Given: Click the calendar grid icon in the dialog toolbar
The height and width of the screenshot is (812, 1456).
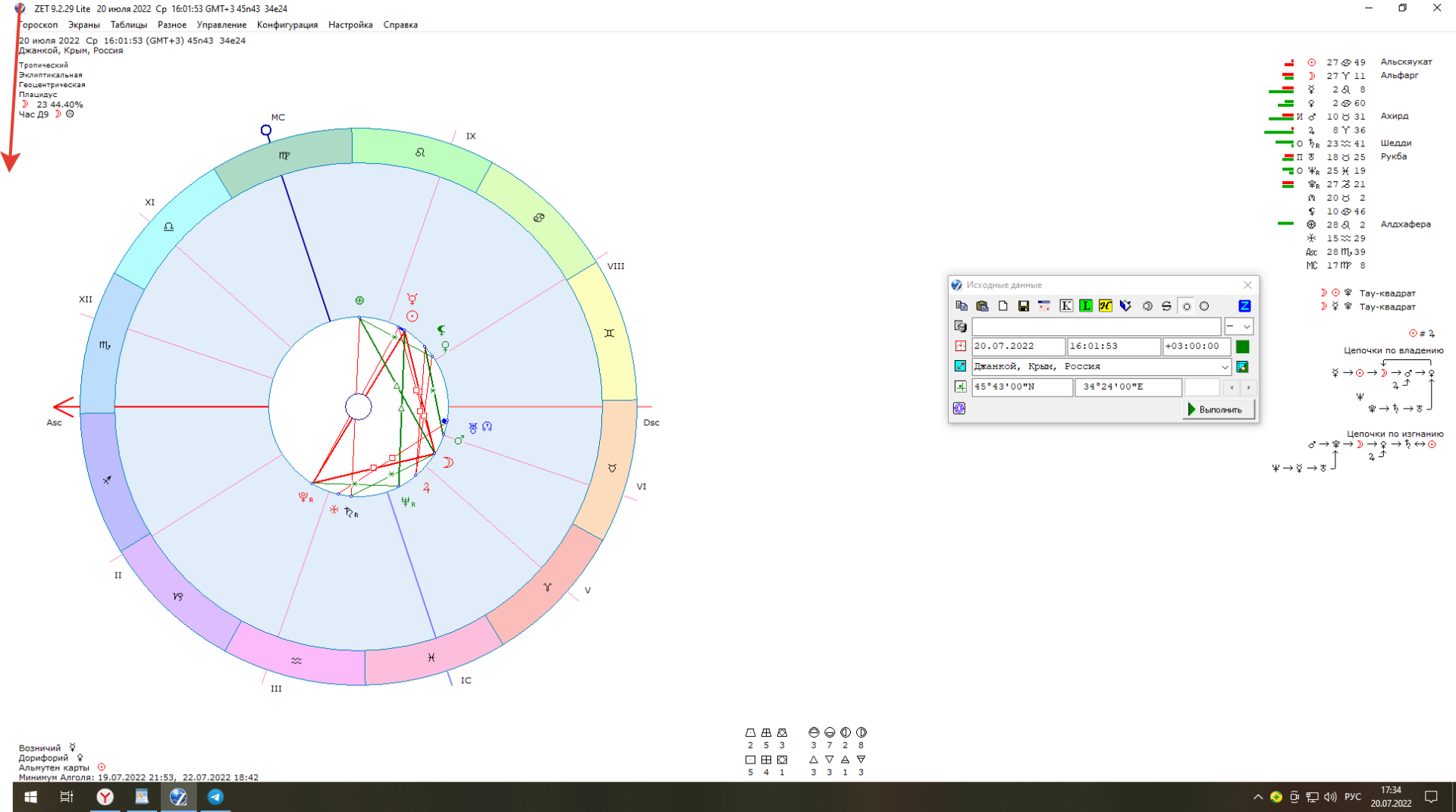Looking at the screenshot, I should tap(1044, 306).
